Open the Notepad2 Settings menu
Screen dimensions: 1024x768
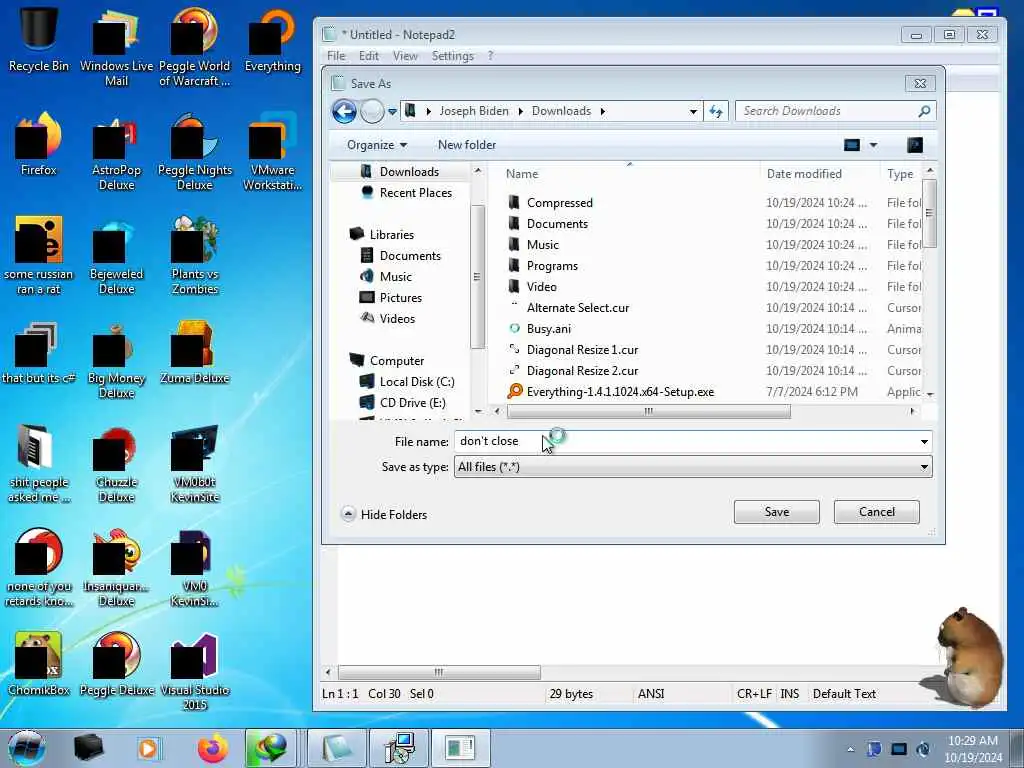(453, 56)
